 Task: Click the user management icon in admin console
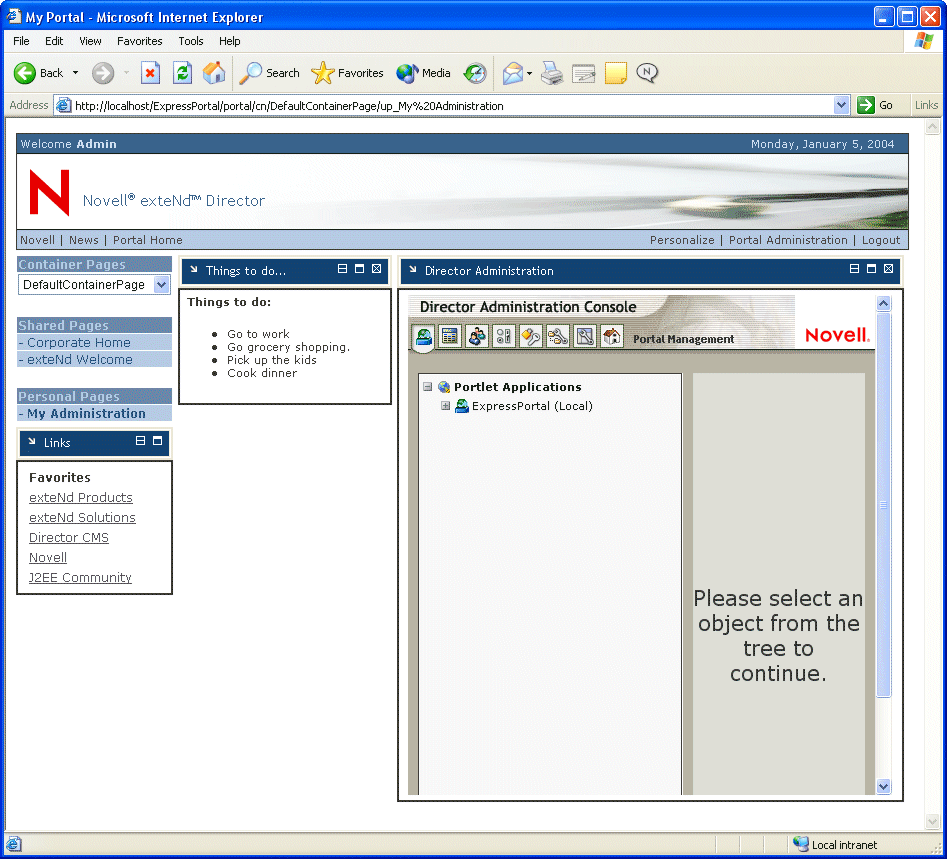coord(477,336)
